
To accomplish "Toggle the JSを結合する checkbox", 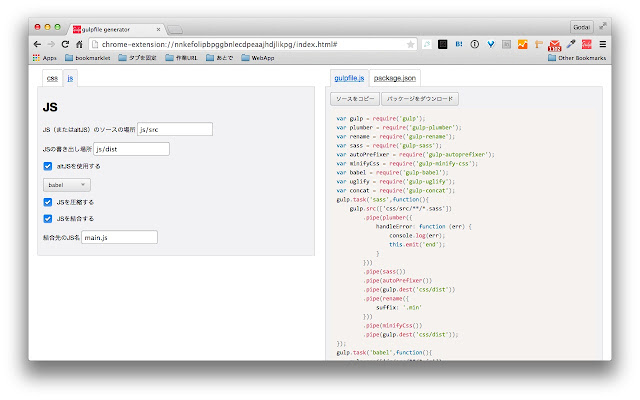I will tap(48, 219).
